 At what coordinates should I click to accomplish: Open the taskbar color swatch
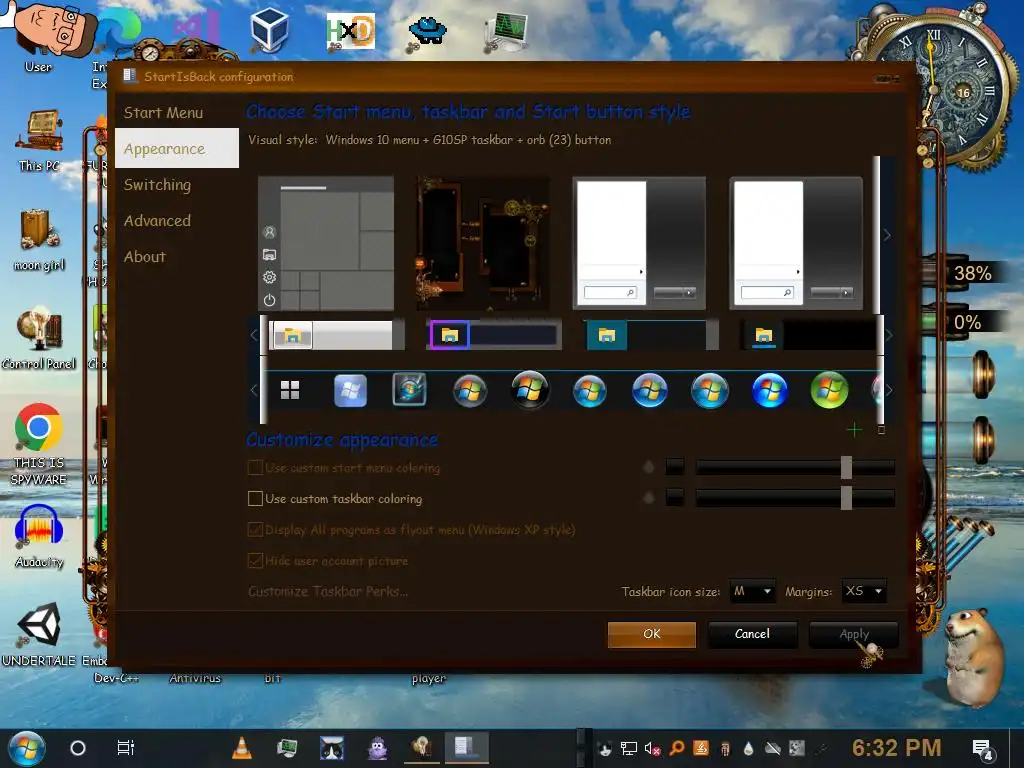[675, 498]
